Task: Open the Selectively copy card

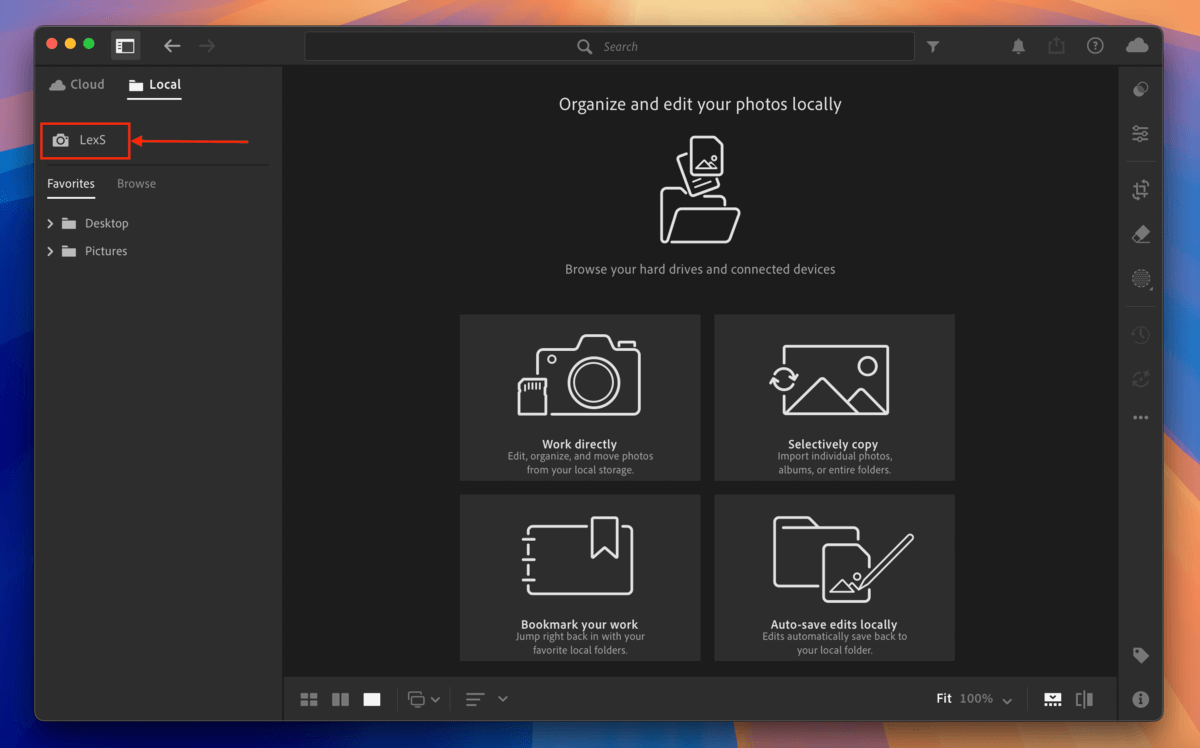Action: [834, 398]
